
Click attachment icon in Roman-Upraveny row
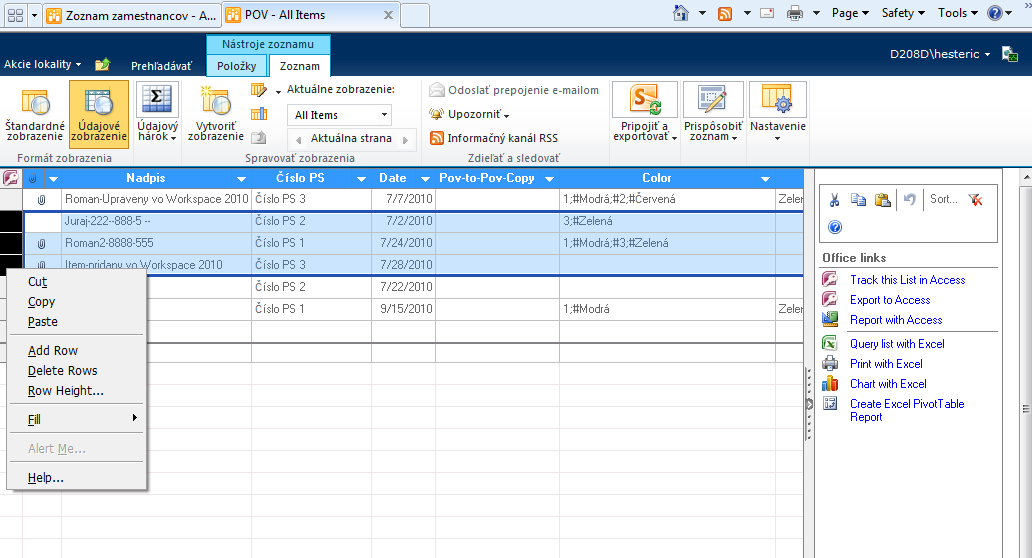pos(41,199)
